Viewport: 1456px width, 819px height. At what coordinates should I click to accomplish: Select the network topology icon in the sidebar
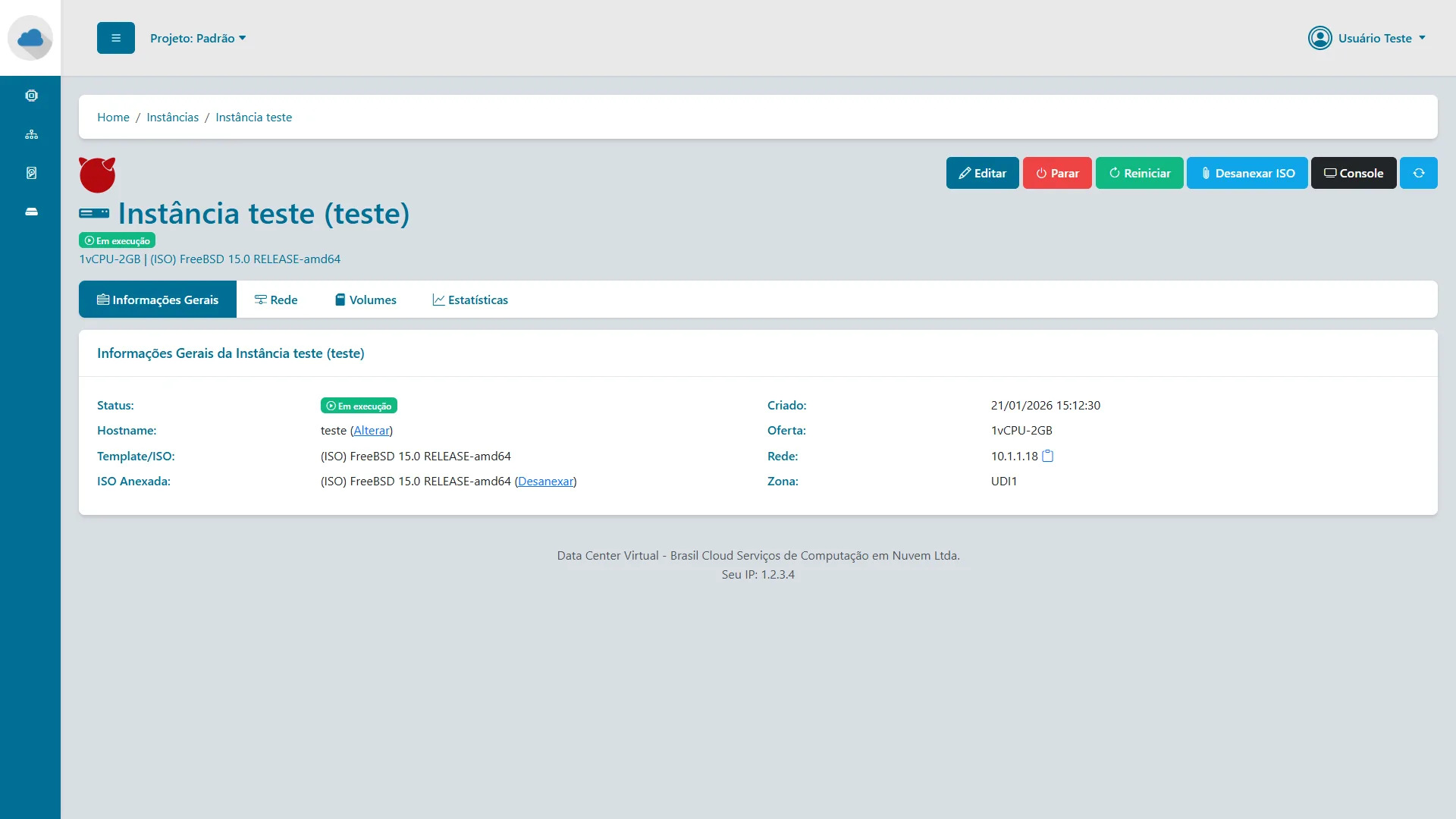31,133
